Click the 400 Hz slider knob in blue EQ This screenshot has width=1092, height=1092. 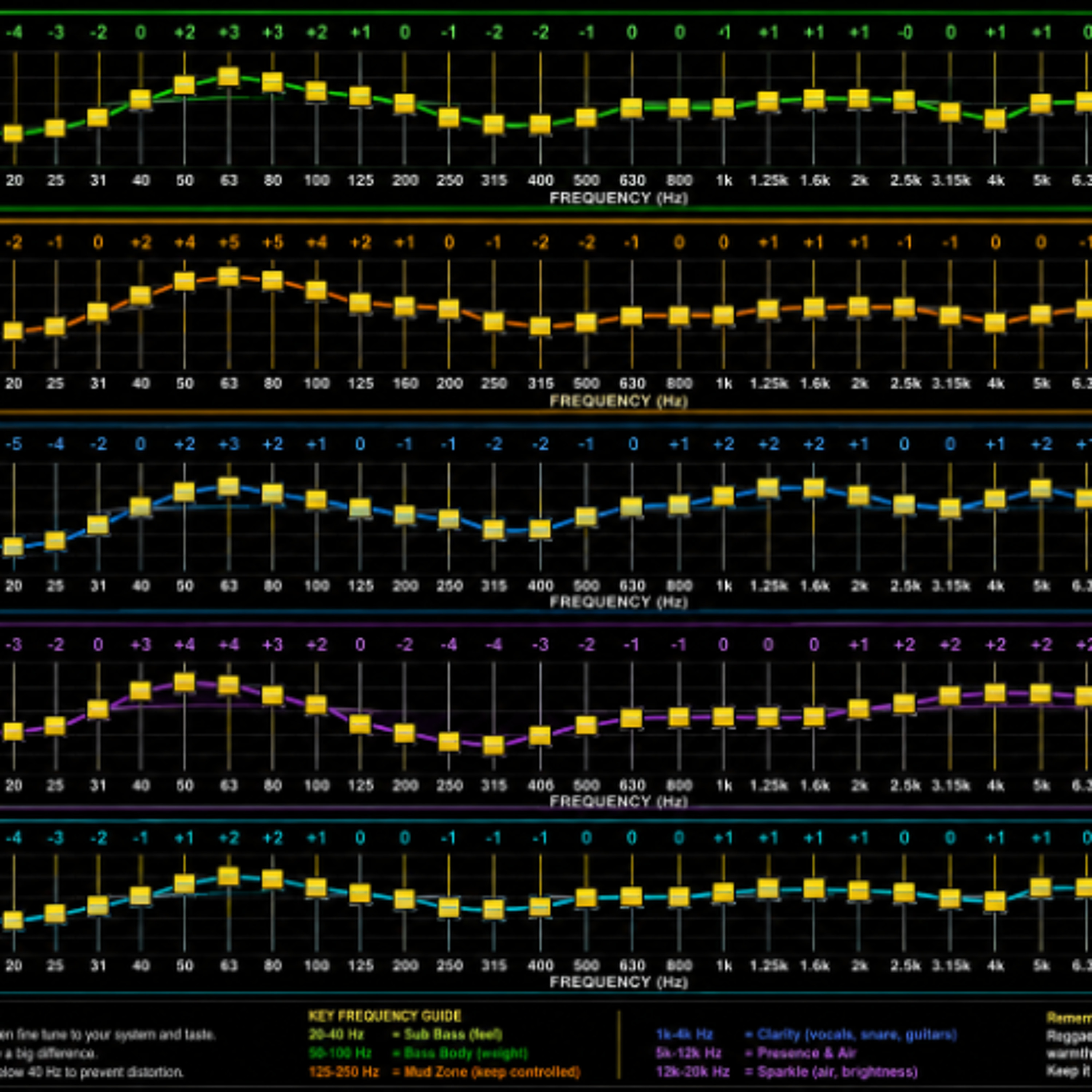coord(540,529)
